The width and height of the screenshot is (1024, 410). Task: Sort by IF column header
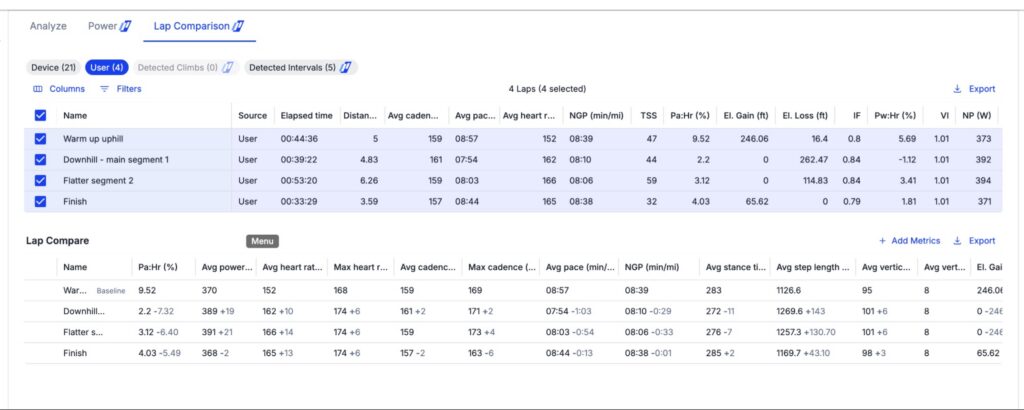(857, 116)
